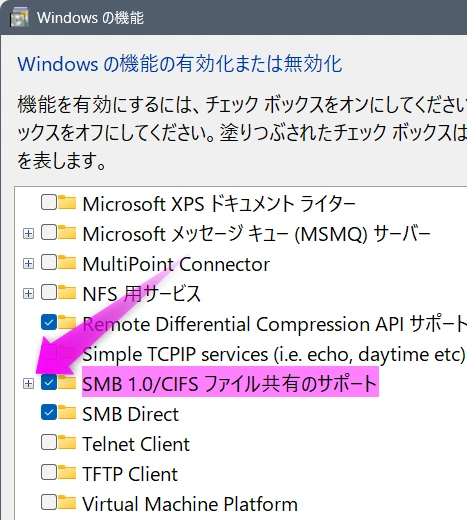Select the Virtual Machine Platform label

click(x=190, y=504)
